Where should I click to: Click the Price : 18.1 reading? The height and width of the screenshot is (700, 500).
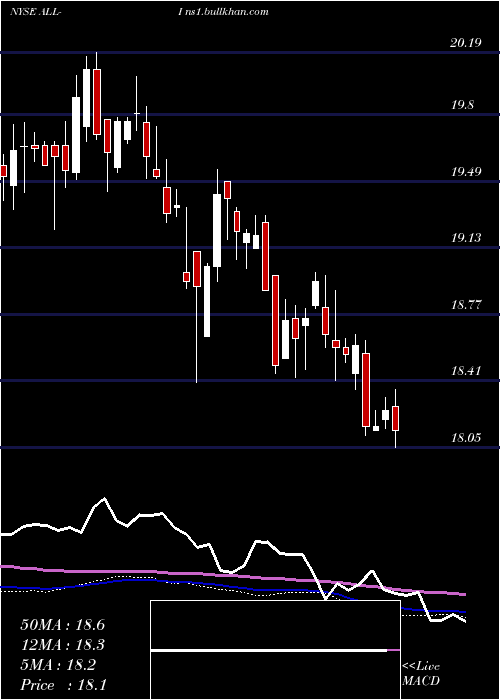point(63,684)
